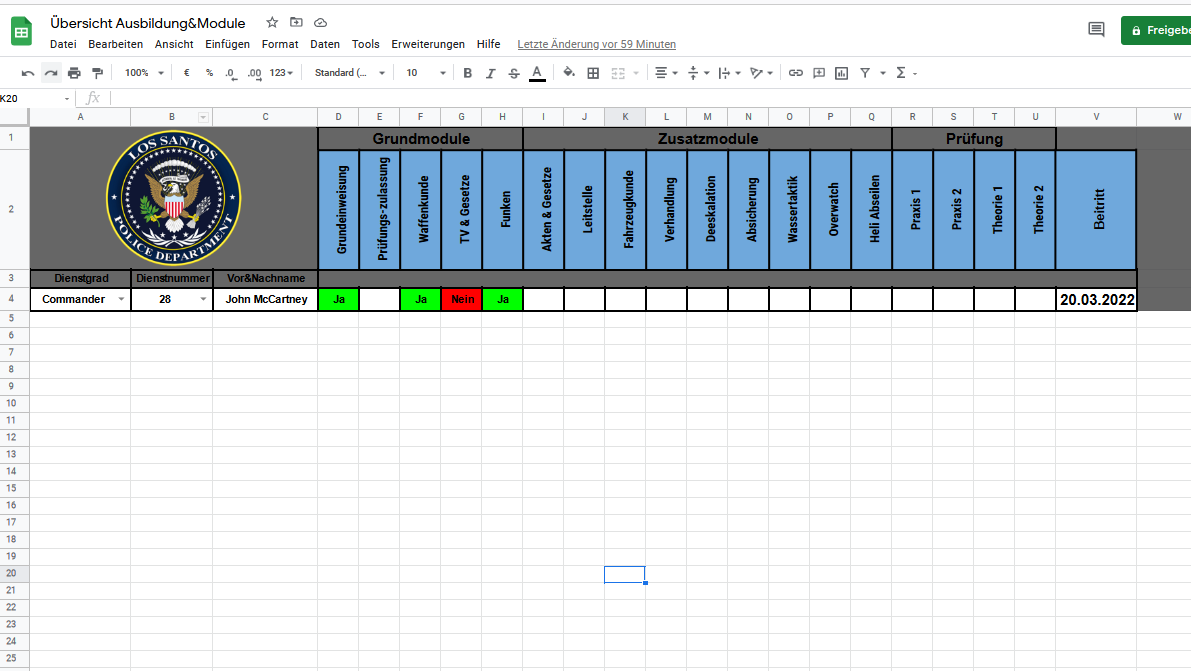
Task: Open the Bearbeiten menu
Action: 115,44
